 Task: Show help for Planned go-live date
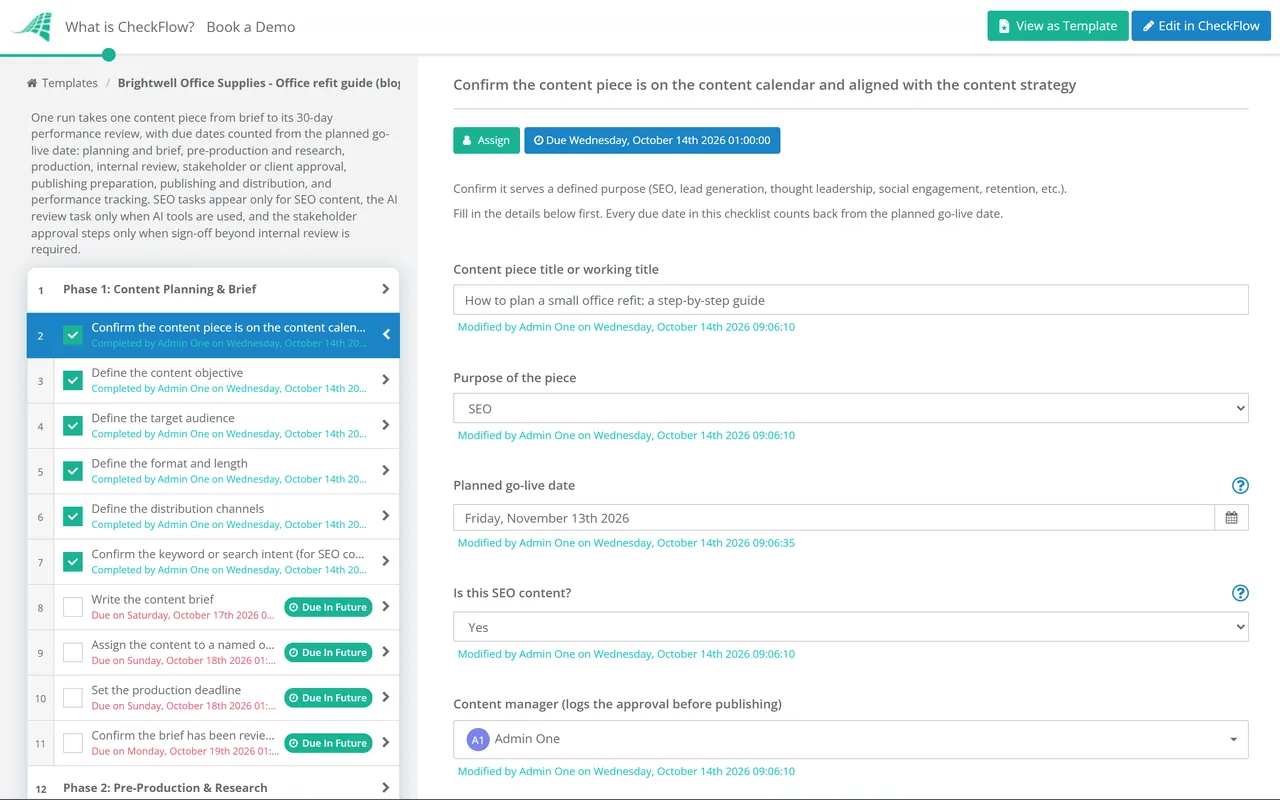coord(1240,486)
